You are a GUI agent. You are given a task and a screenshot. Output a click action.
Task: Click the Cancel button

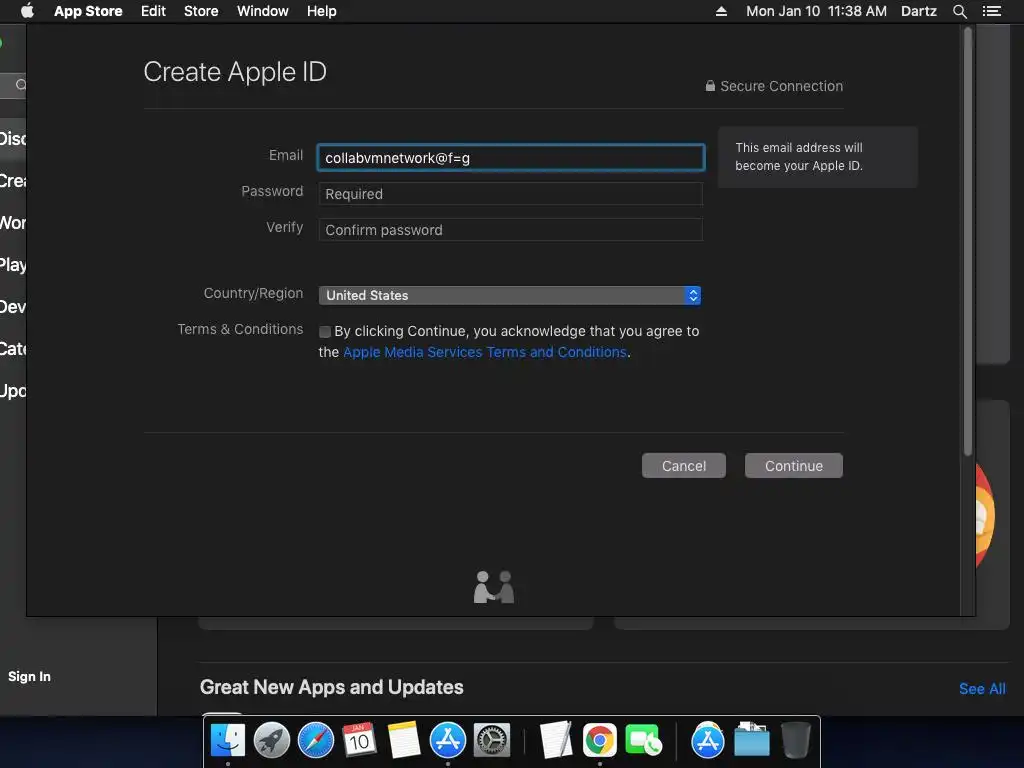(x=684, y=466)
